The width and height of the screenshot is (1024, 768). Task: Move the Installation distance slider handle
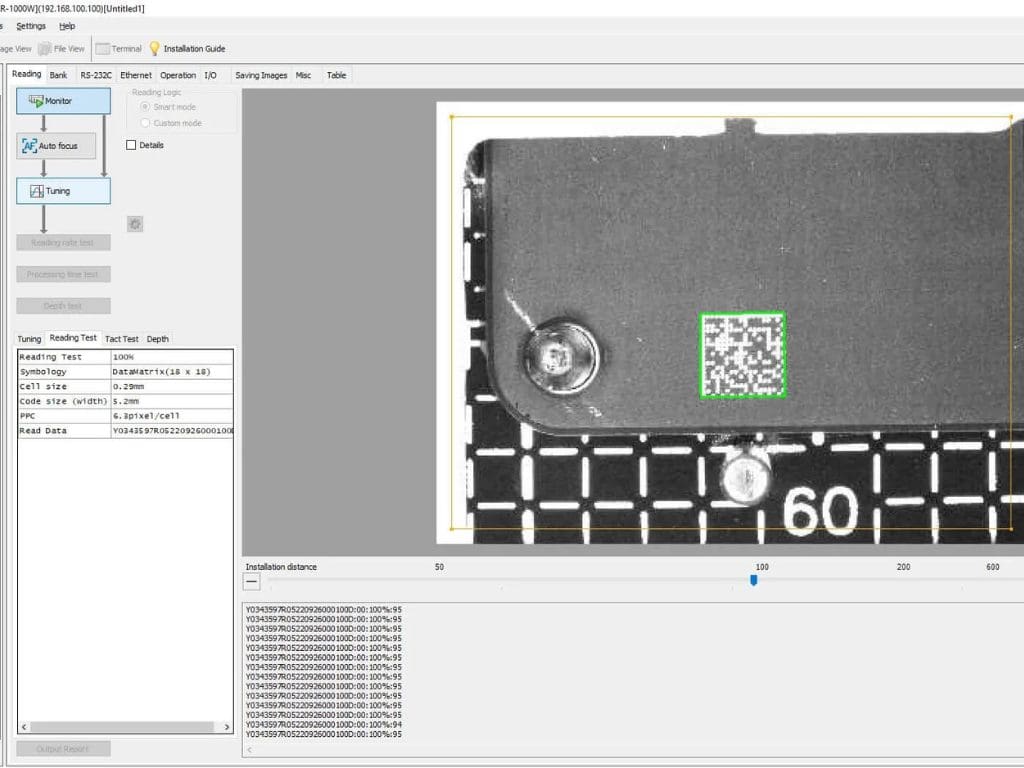tap(754, 580)
